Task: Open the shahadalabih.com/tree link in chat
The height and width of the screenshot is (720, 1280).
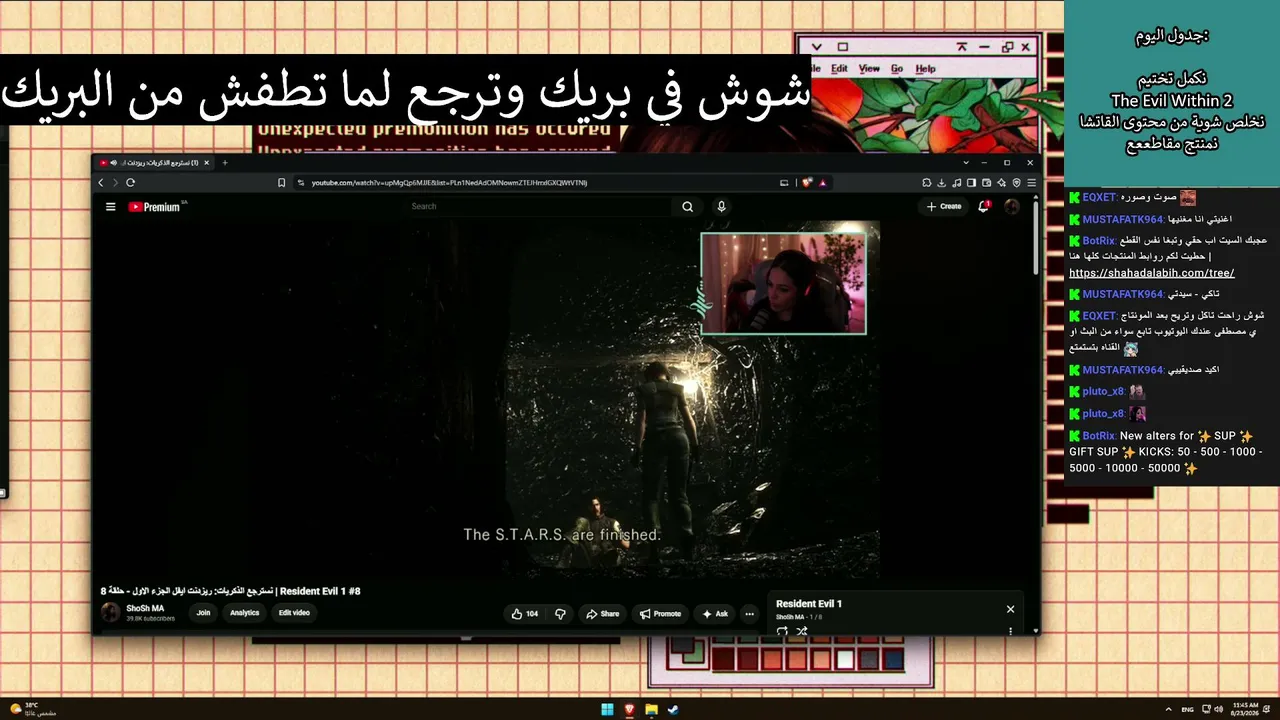Action: point(1151,273)
